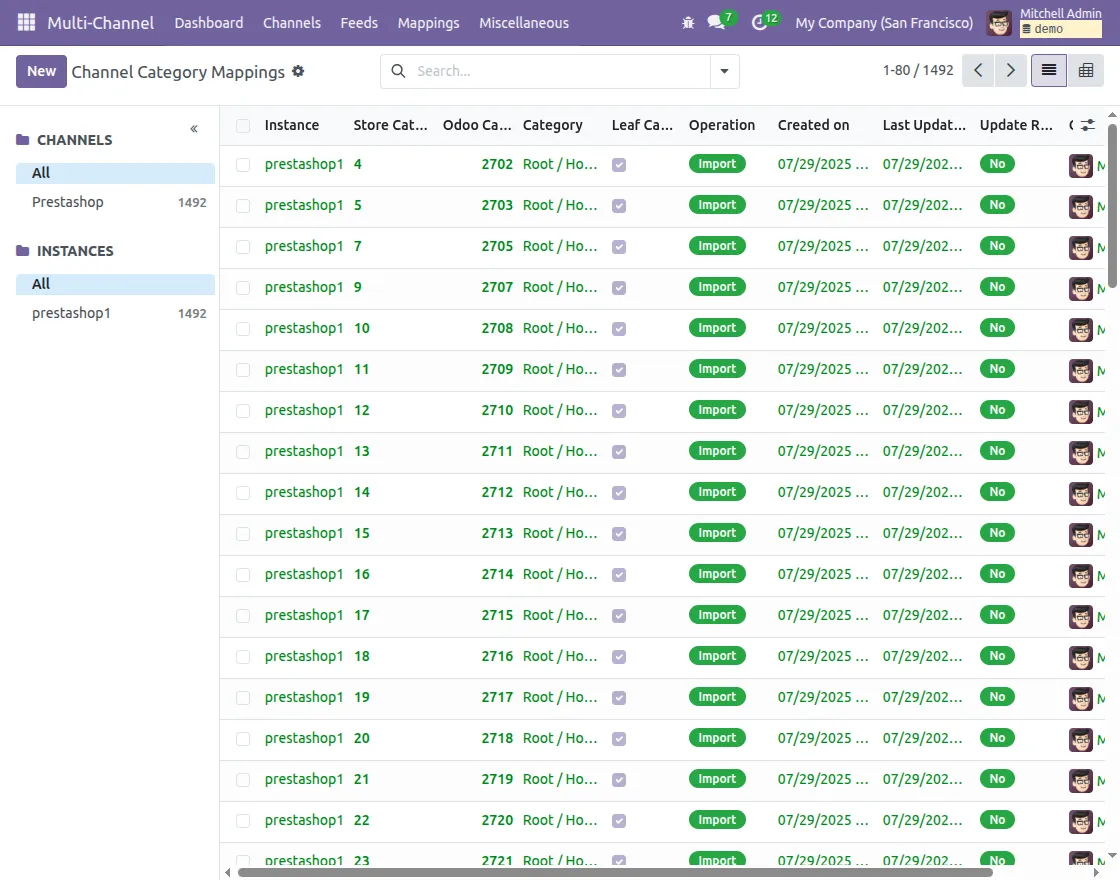Activate the debug bug icon
Image resolution: width=1120 pixels, height=880 pixels.
pos(688,21)
